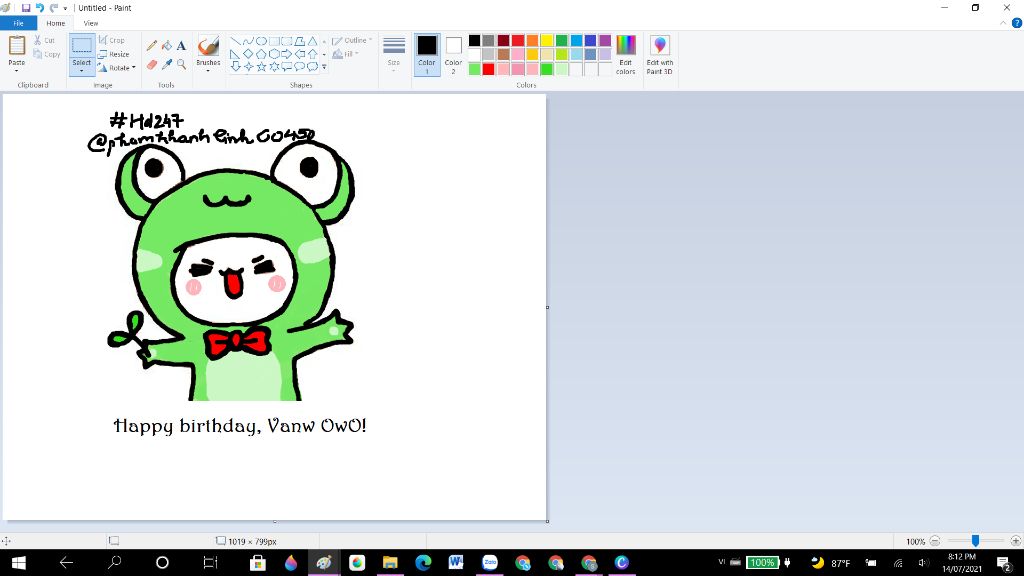
Task: Select the Pencil tool
Action: click(x=152, y=45)
